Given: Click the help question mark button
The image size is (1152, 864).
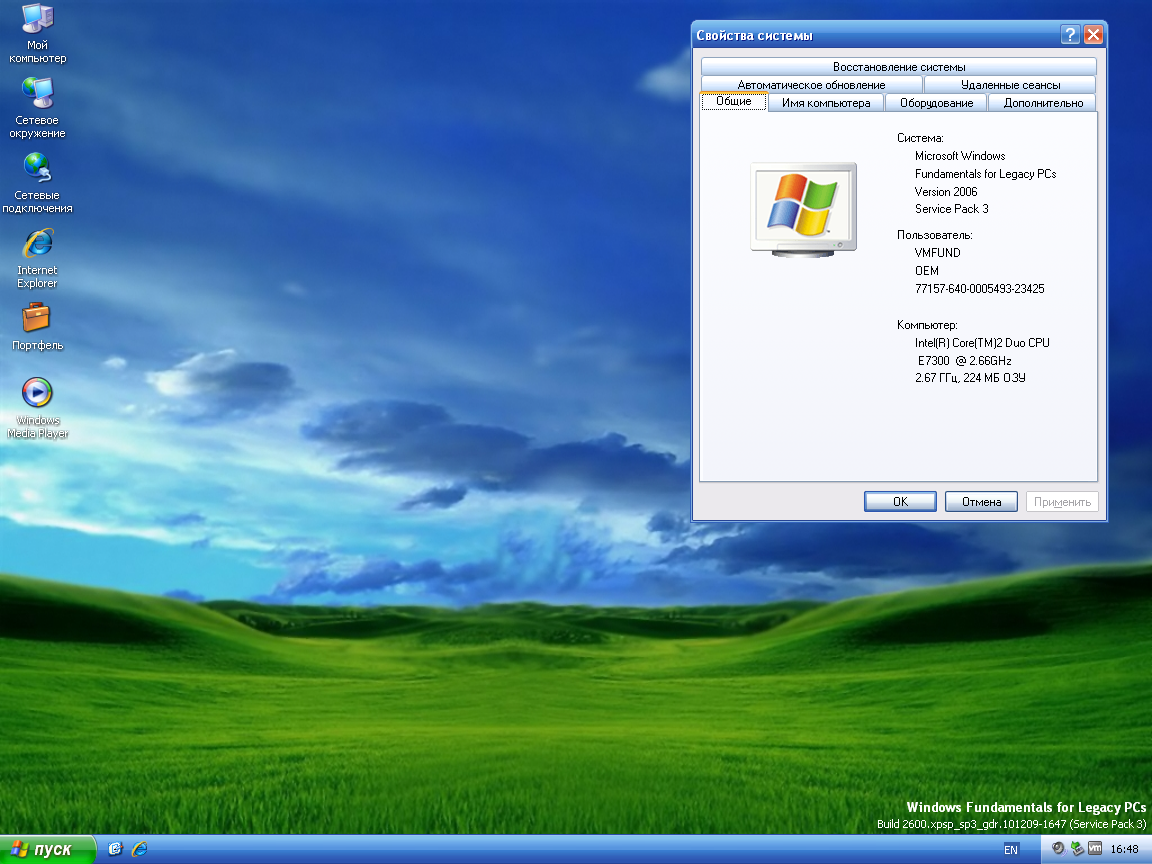Looking at the screenshot, I should click(x=1070, y=35).
